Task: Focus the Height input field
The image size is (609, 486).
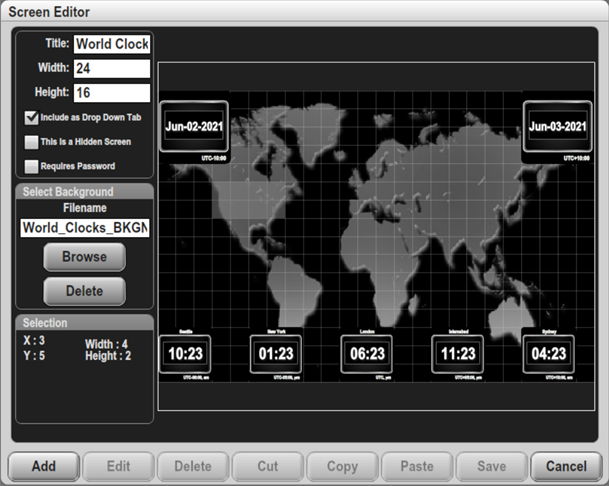Action: click(x=111, y=93)
